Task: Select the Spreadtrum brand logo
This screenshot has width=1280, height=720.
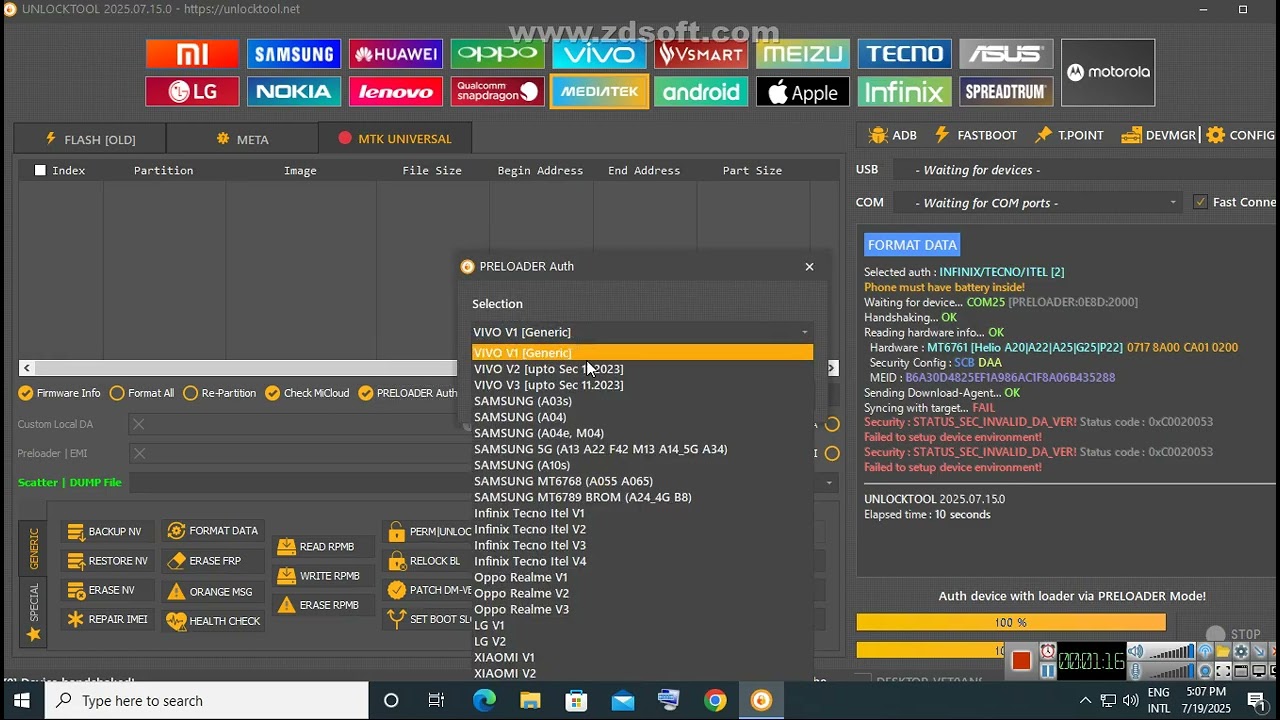Action: 1006,92
